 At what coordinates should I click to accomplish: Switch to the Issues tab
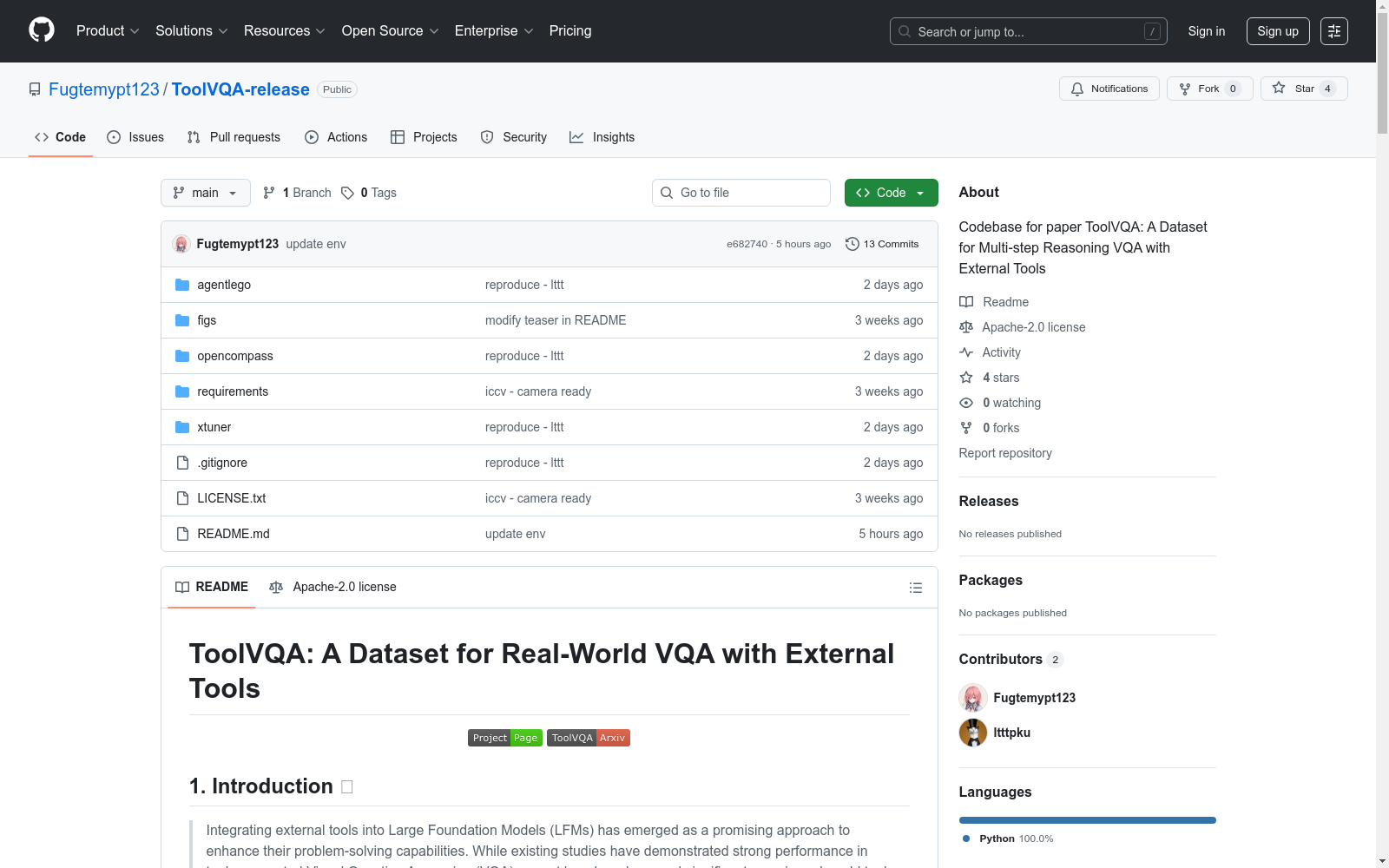[135, 137]
